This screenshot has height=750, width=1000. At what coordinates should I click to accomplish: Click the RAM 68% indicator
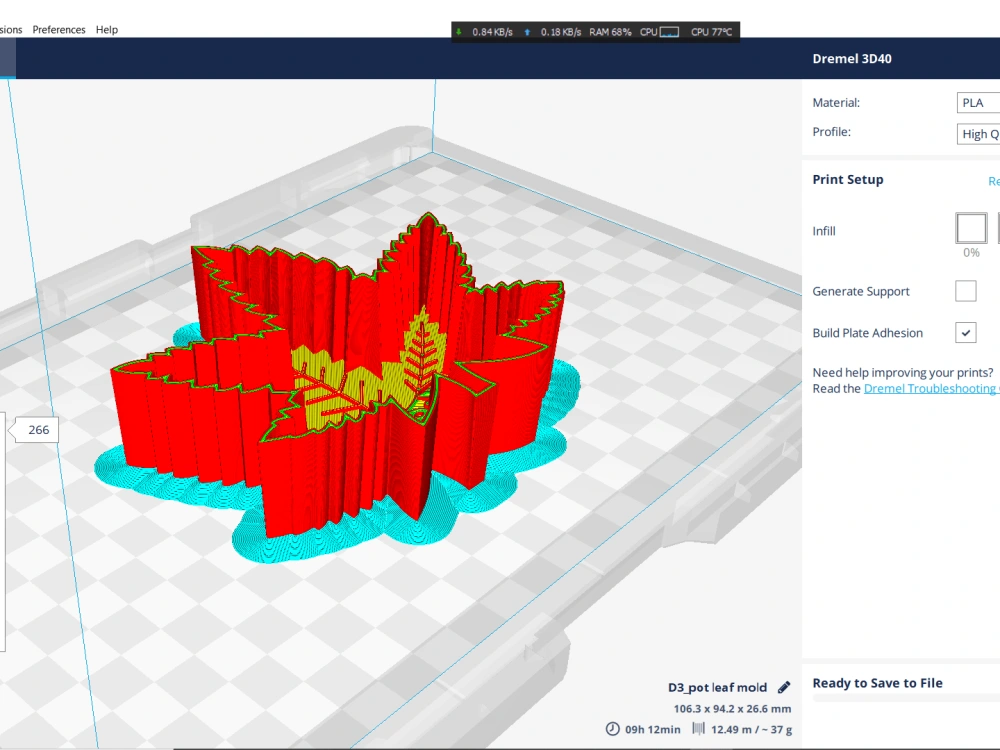click(x=610, y=32)
